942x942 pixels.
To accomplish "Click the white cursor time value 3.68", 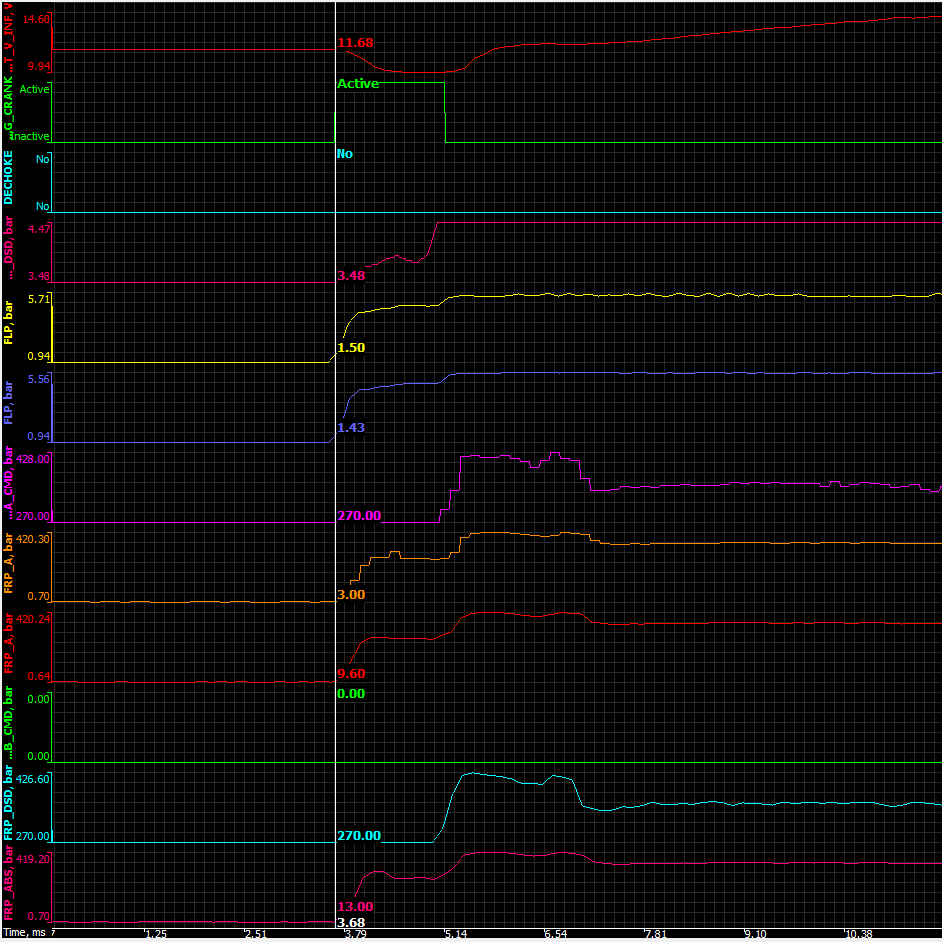I will click(351, 922).
